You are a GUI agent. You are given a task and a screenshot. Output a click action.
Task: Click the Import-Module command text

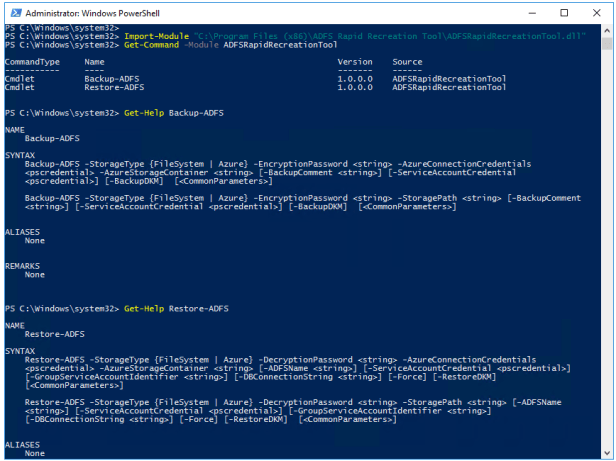156,36
